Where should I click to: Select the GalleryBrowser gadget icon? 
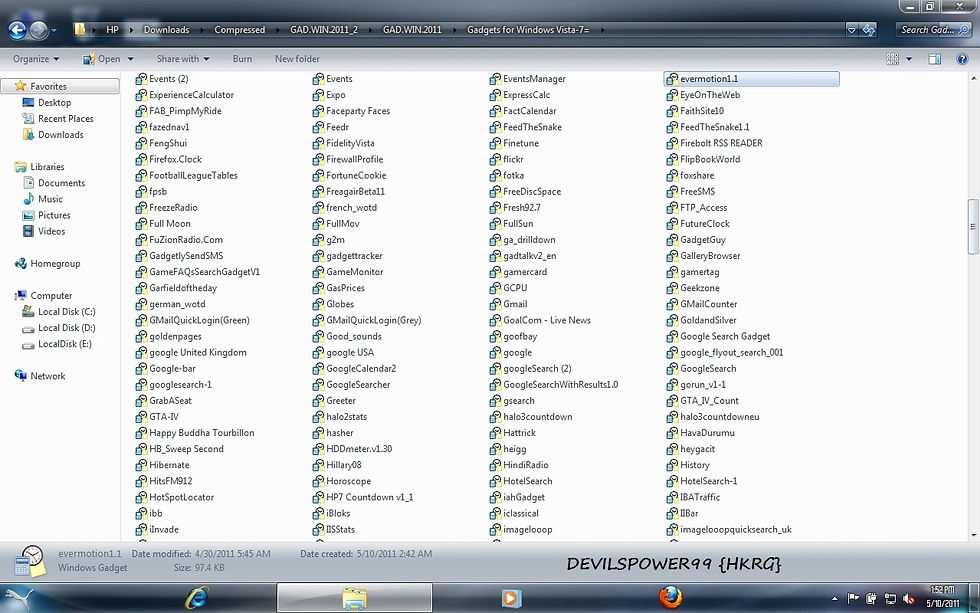click(x=672, y=256)
